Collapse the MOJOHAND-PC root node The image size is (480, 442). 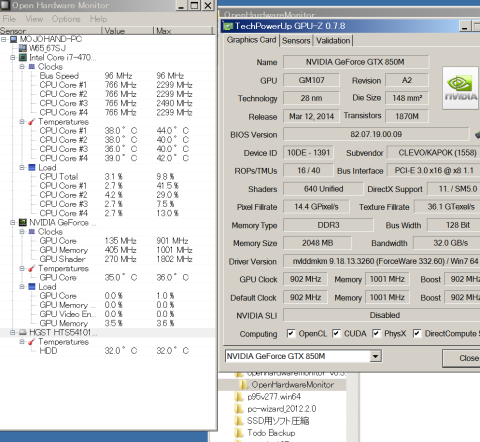coord(4,39)
